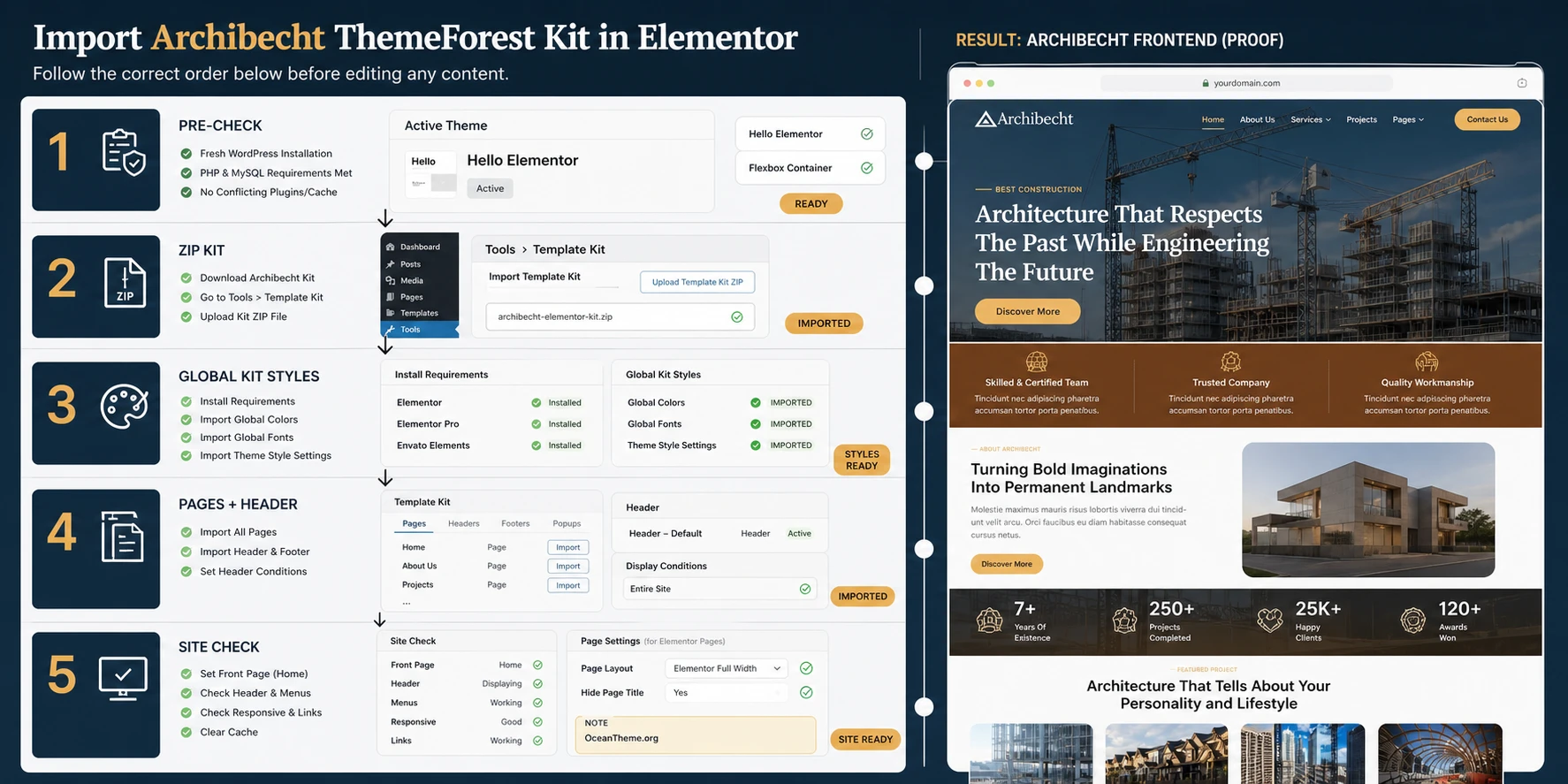Viewport: 1568px width, 784px height.
Task: Click the READY status badge in step 1
Action: pyautogui.click(x=811, y=203)
